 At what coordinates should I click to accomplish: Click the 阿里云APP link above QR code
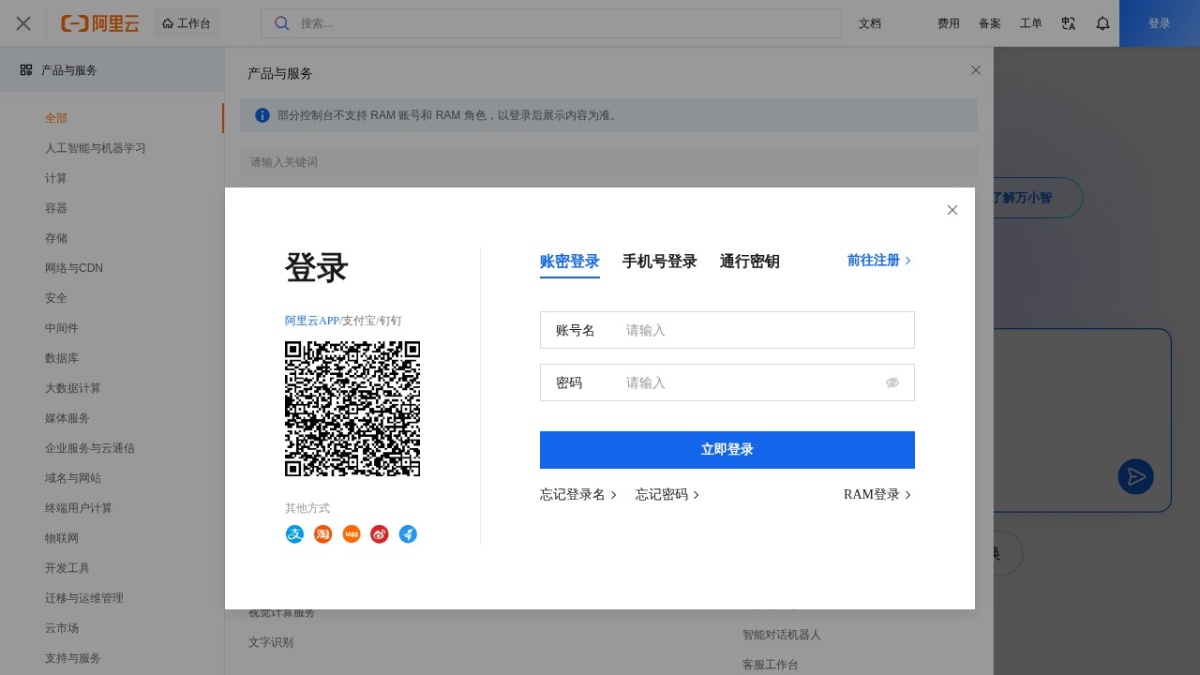(312, 321)
